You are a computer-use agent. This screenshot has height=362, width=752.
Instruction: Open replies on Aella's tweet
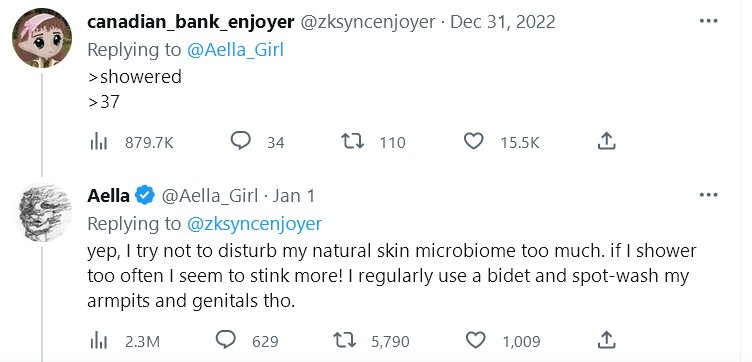226,340
